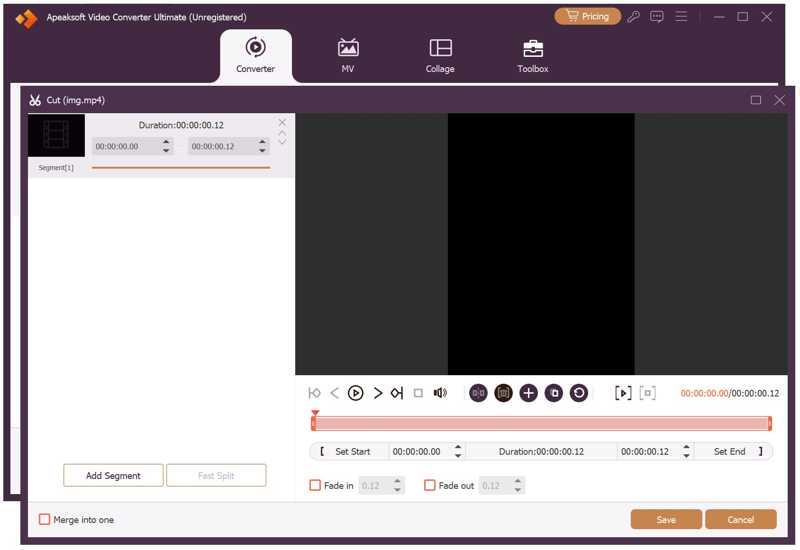
Task: Click the grayed bracket stop icon
Action: click(647, 393)
